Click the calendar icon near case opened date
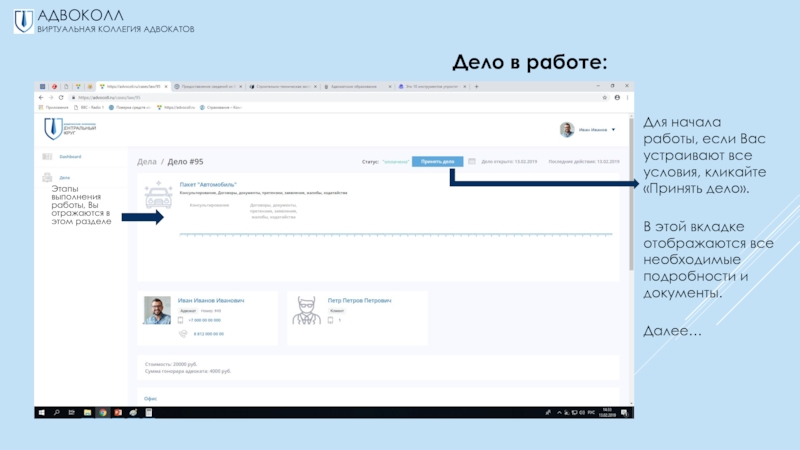Screen dimensions: 800x450 point(471,161)
